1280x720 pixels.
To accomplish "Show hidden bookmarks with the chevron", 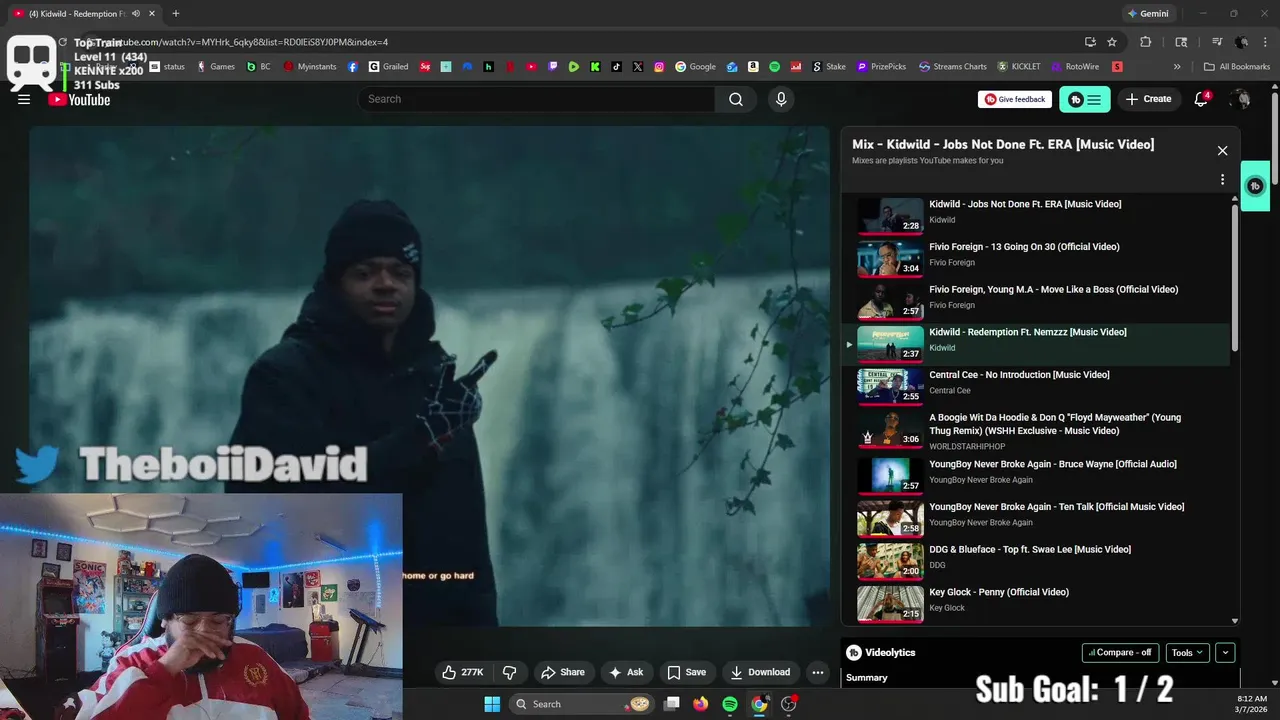I will click(x=1177, y=67).
